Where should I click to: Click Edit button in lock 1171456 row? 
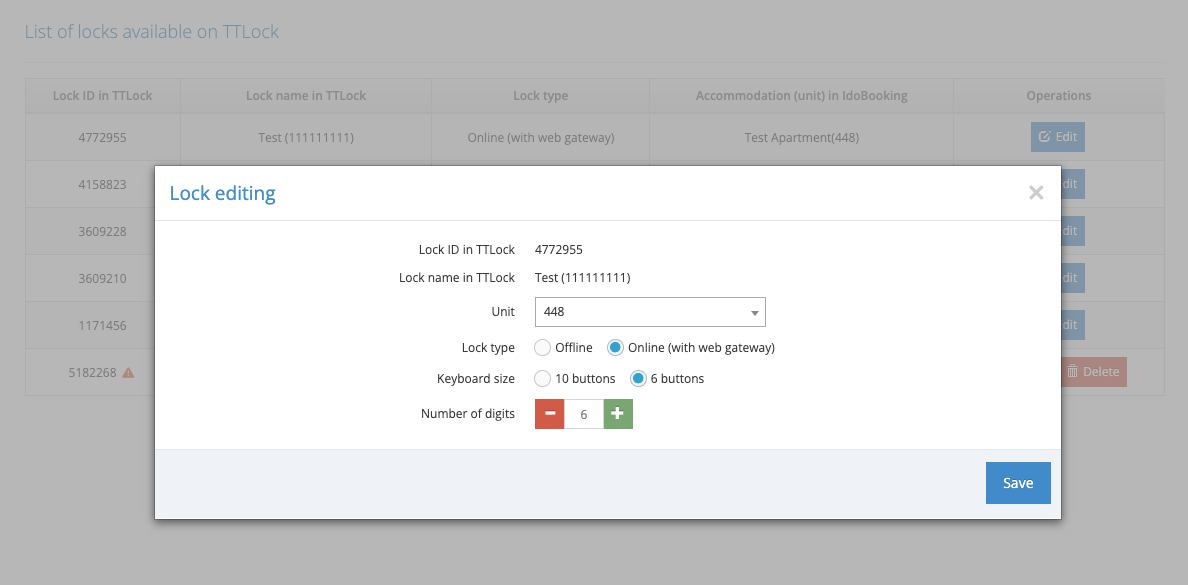coord(1070,325)
